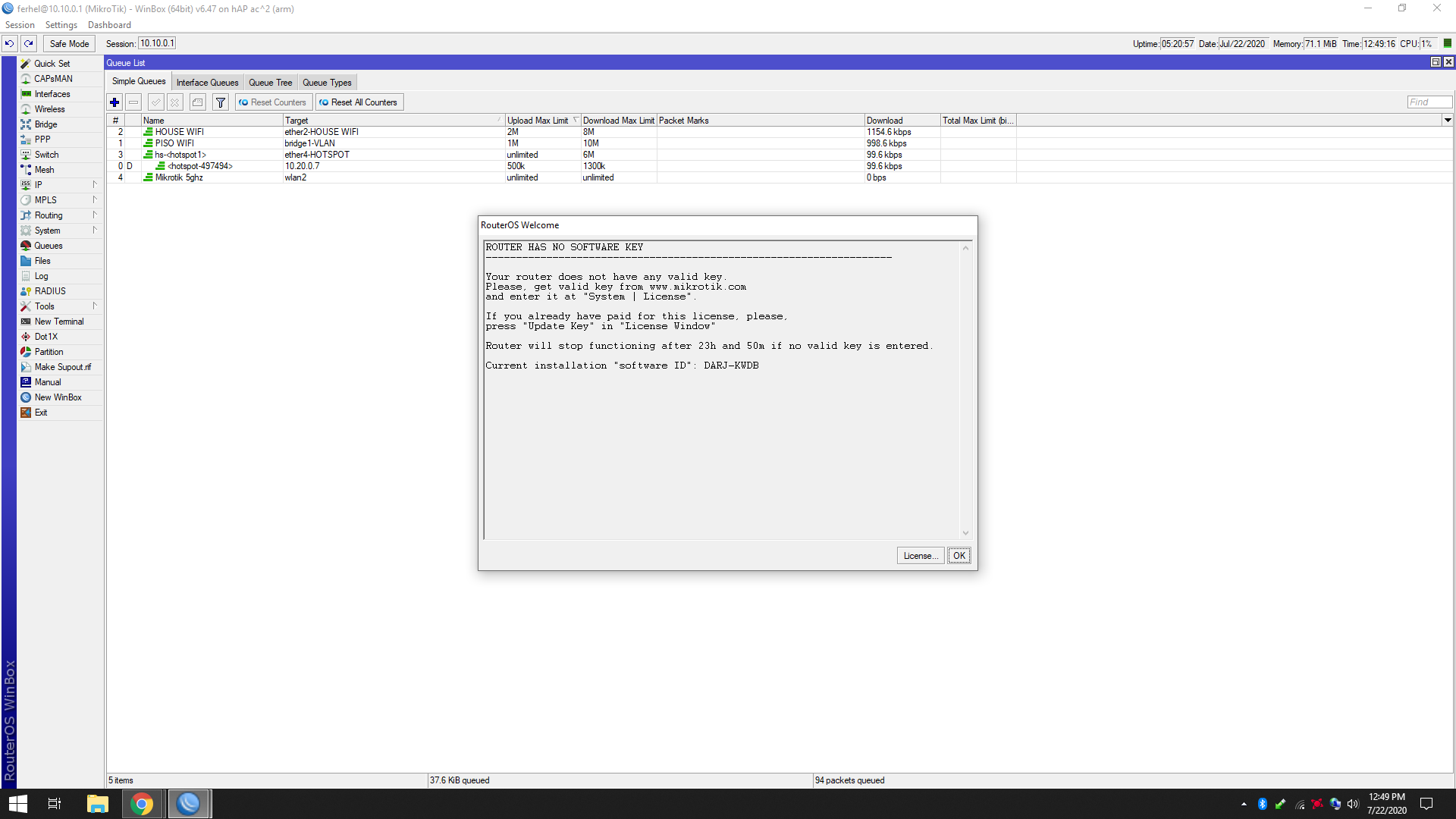Viewport: 1456px width, 819px height.
Task: Disable selected queue with X button
Action: (x=175, y=102)
